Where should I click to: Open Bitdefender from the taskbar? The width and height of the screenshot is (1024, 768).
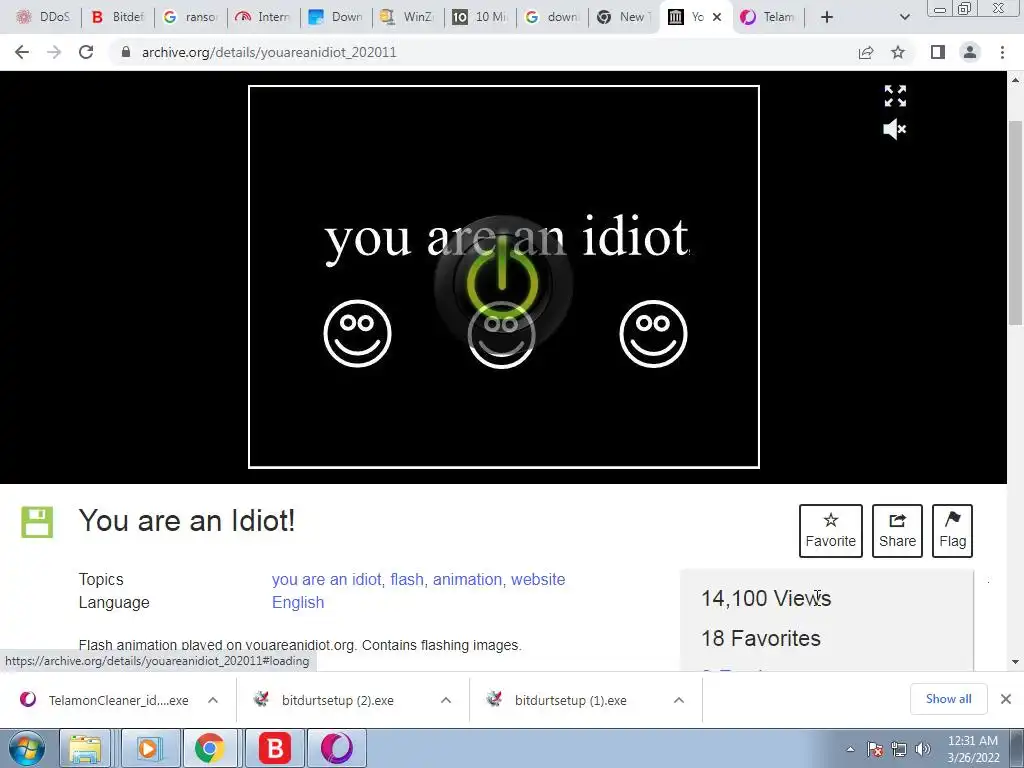[274, 748]
